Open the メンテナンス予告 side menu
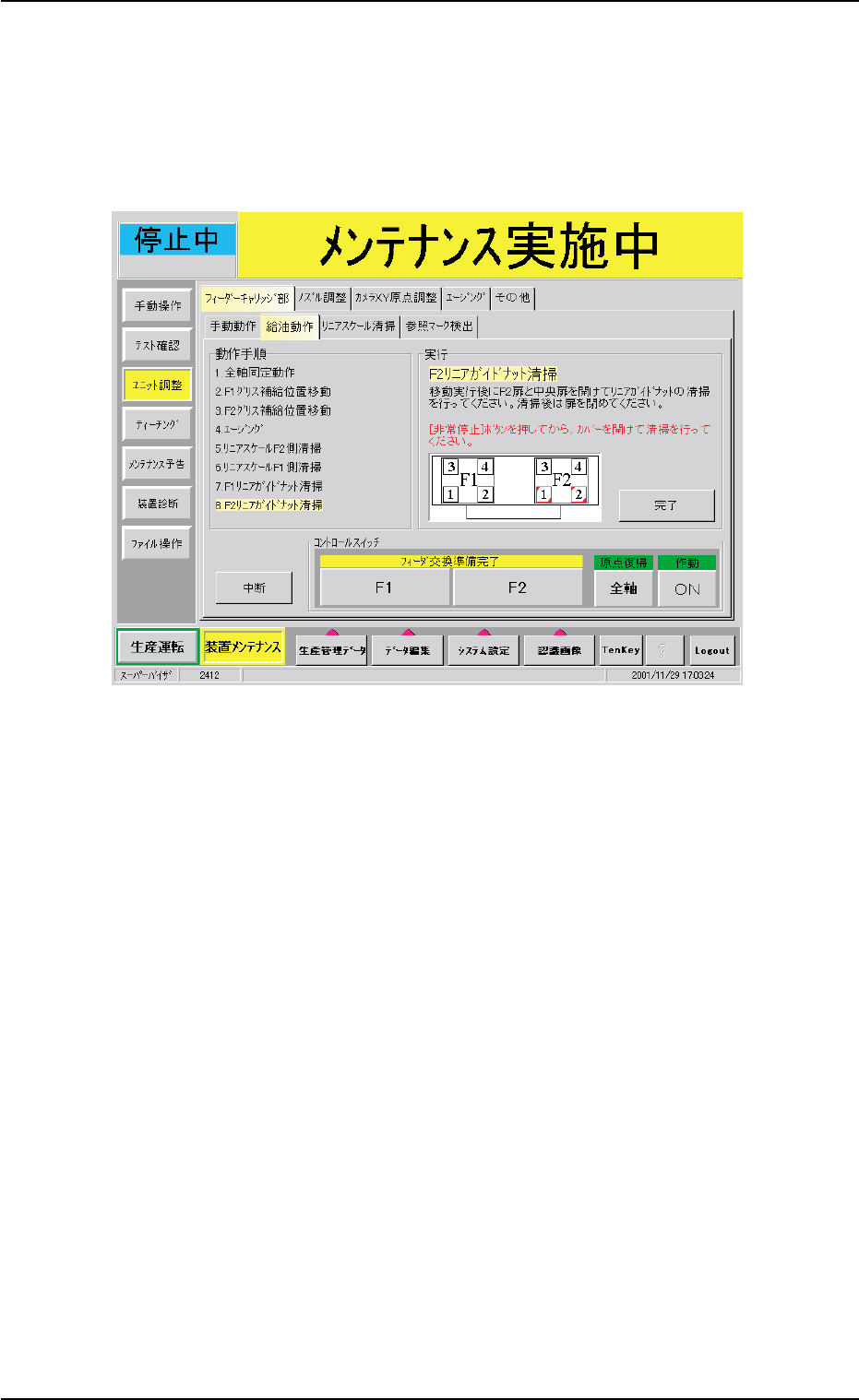Viewport: 859px width, 1400px height. [x=157, y=464]
